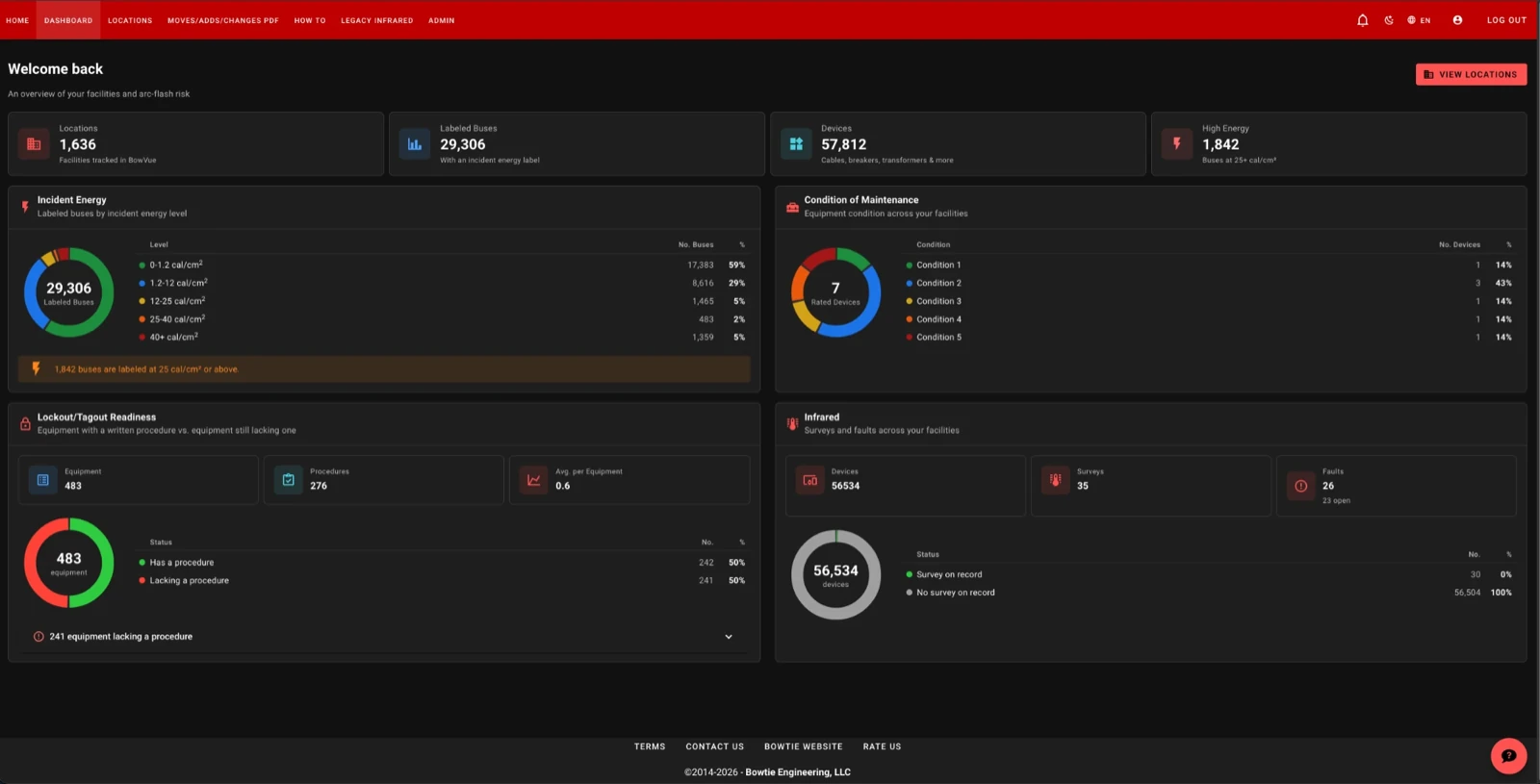The height and width of the screenshot is (784, 1540).
Task: Click the Equipment 483 tile icon
Action: click(x=43, y=480)
